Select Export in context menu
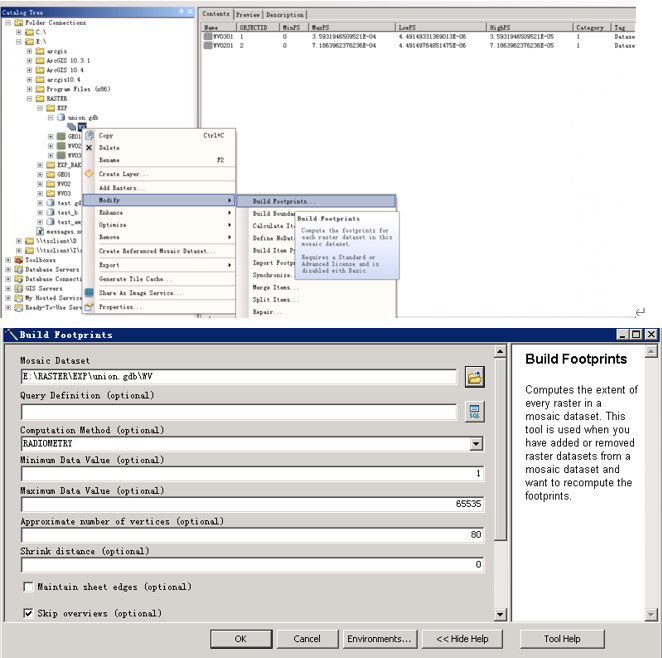This screenshot has width=662, height=658. tap(159, 265)
